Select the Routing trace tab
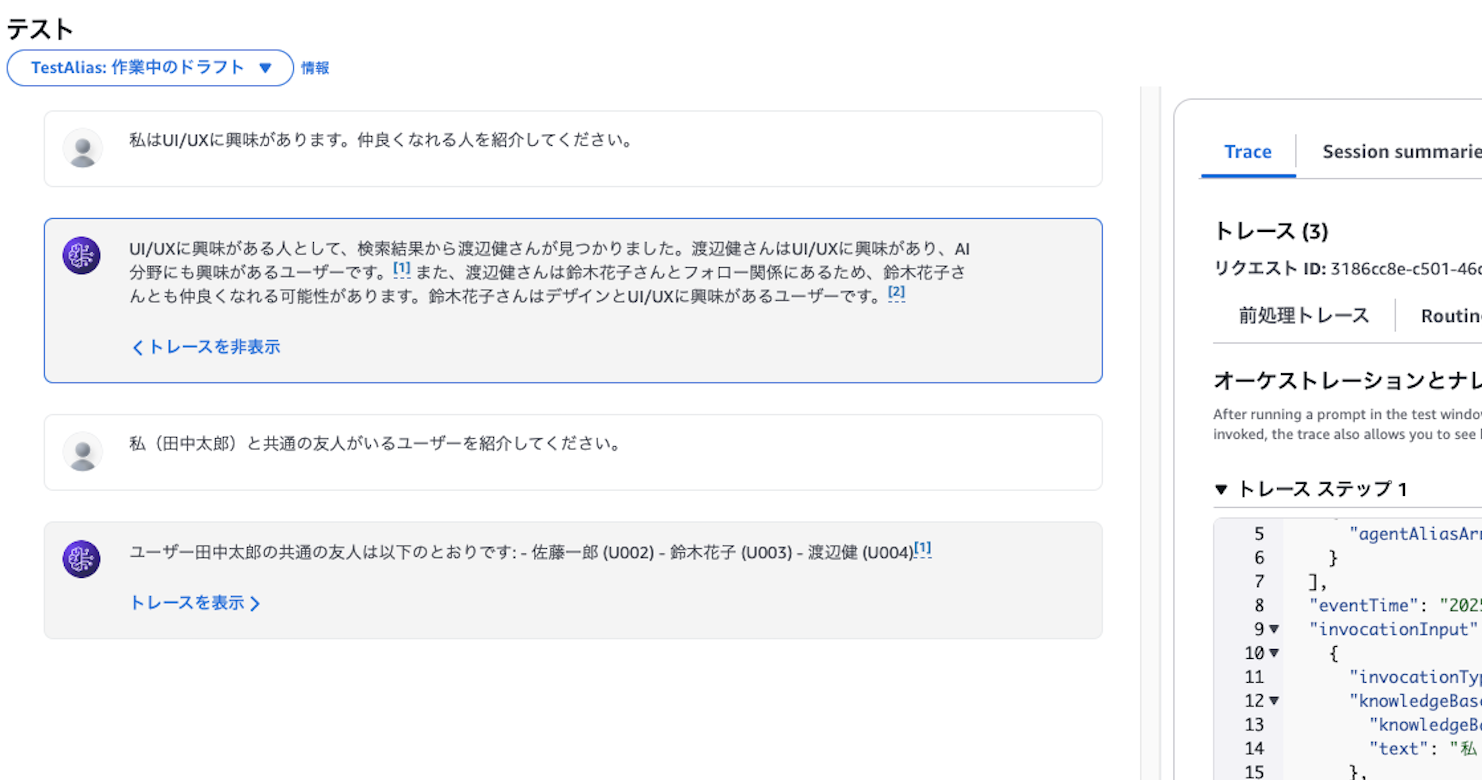The image size is (1482, 780). click(1450, 316)
